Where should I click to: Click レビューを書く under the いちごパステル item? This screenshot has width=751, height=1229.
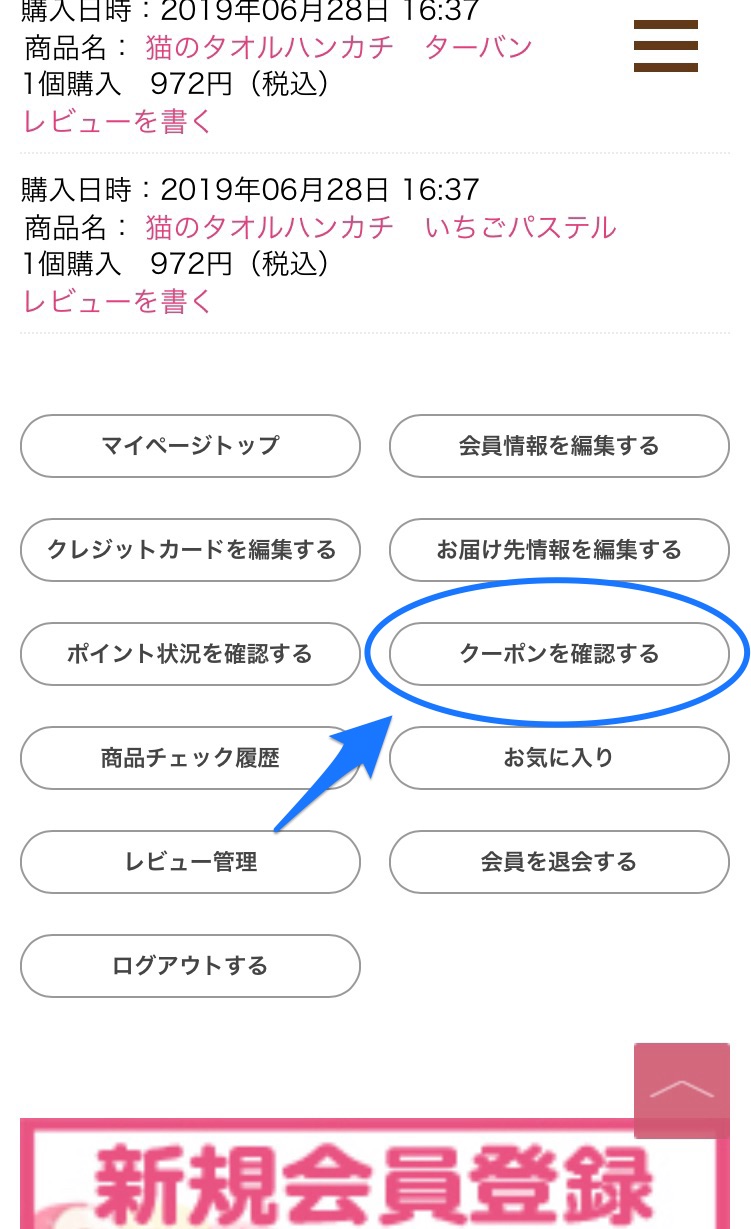118,301
